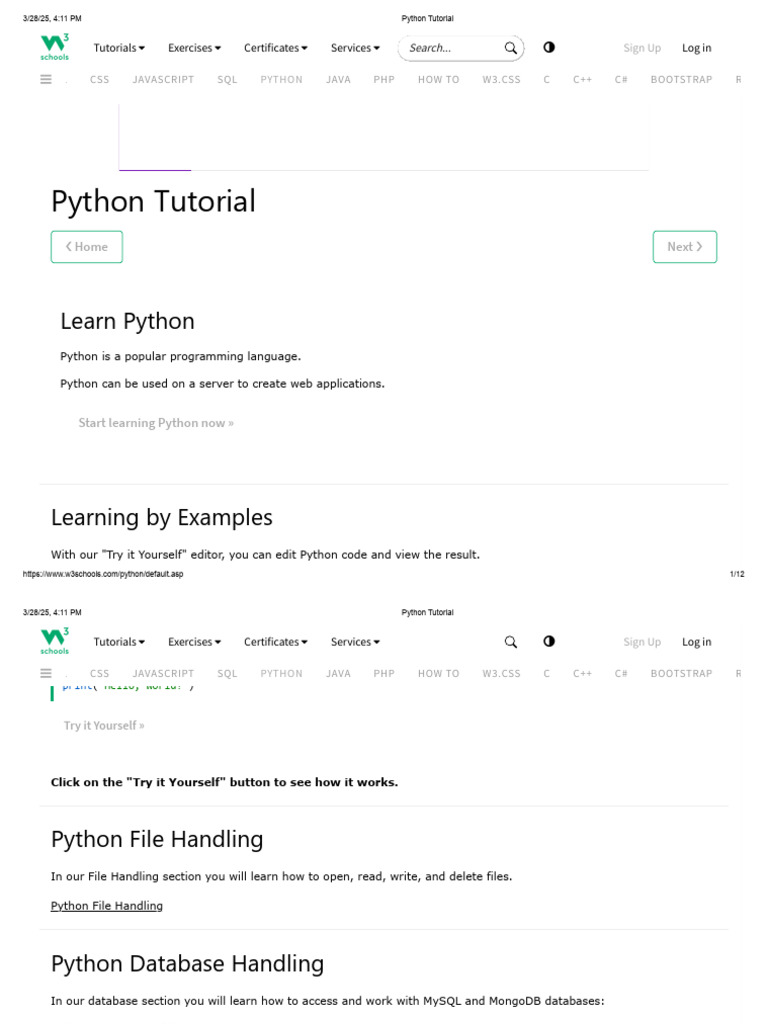Select BOOTSTRAP in the top topic bar
Screen dimensions: 768x1024
pyautogui.click(x=681, y=79)
